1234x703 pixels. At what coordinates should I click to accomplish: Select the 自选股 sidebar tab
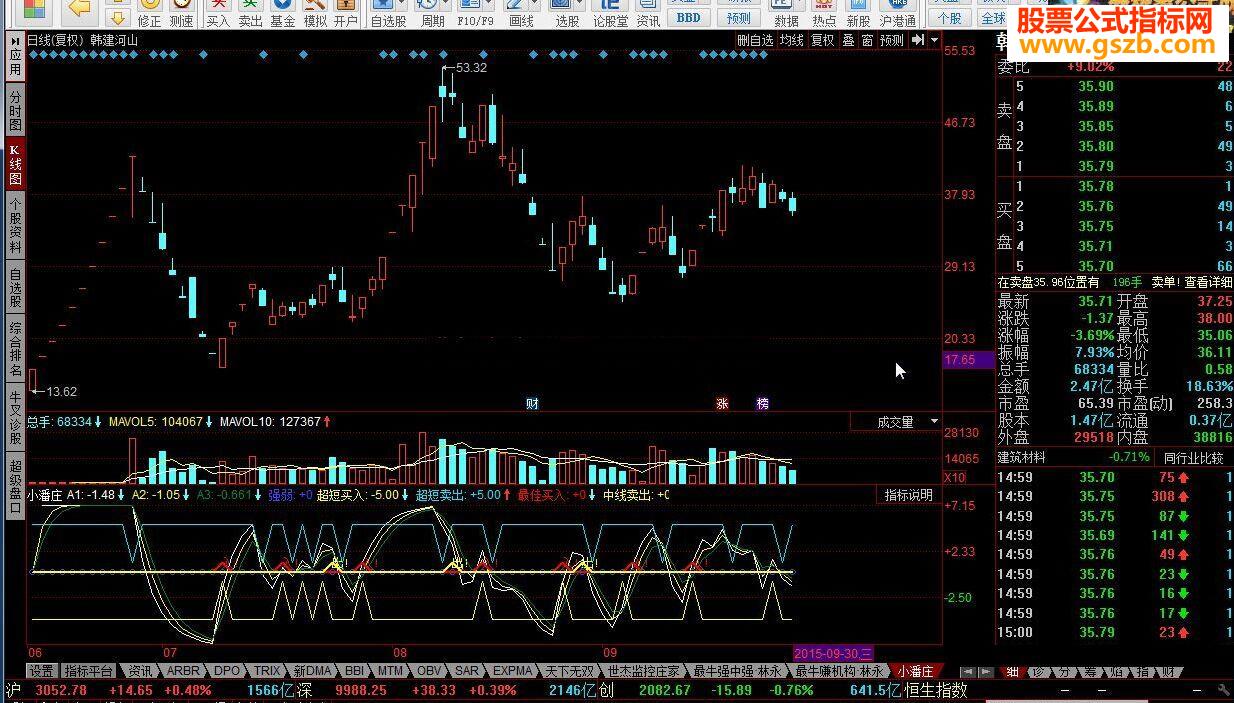(x=15, y=288)
